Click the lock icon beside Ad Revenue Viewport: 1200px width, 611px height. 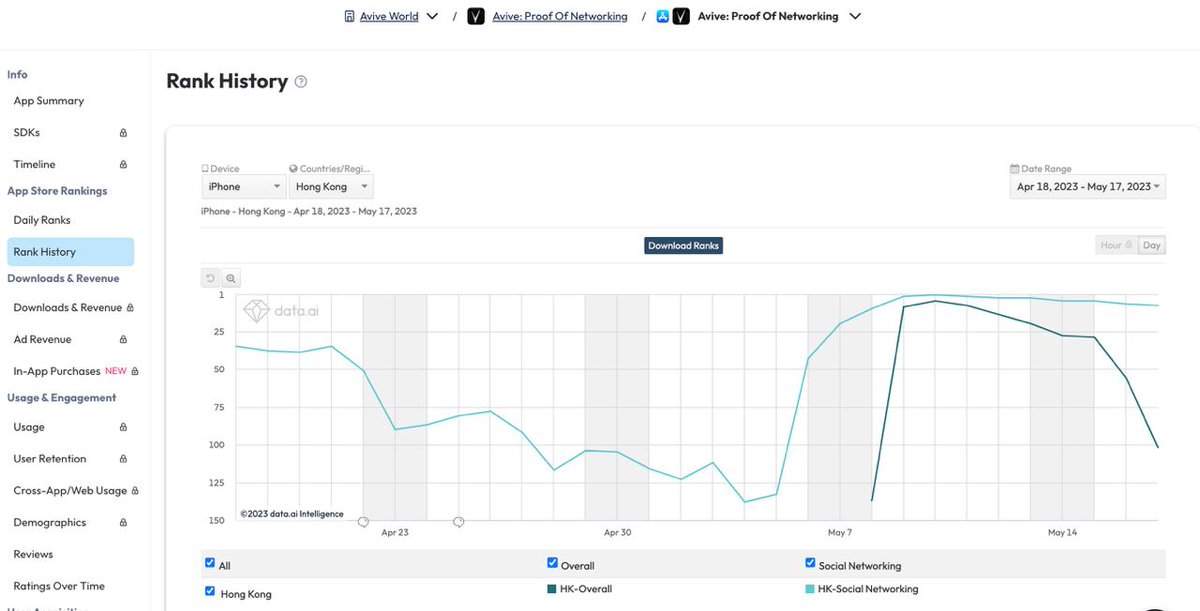[x=123, y=340]
